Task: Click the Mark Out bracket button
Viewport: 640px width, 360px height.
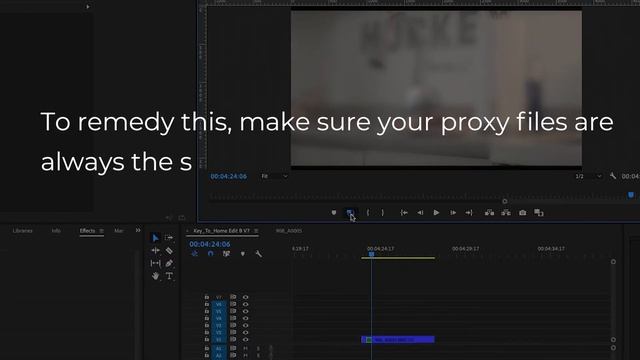Action: [382, 213]
